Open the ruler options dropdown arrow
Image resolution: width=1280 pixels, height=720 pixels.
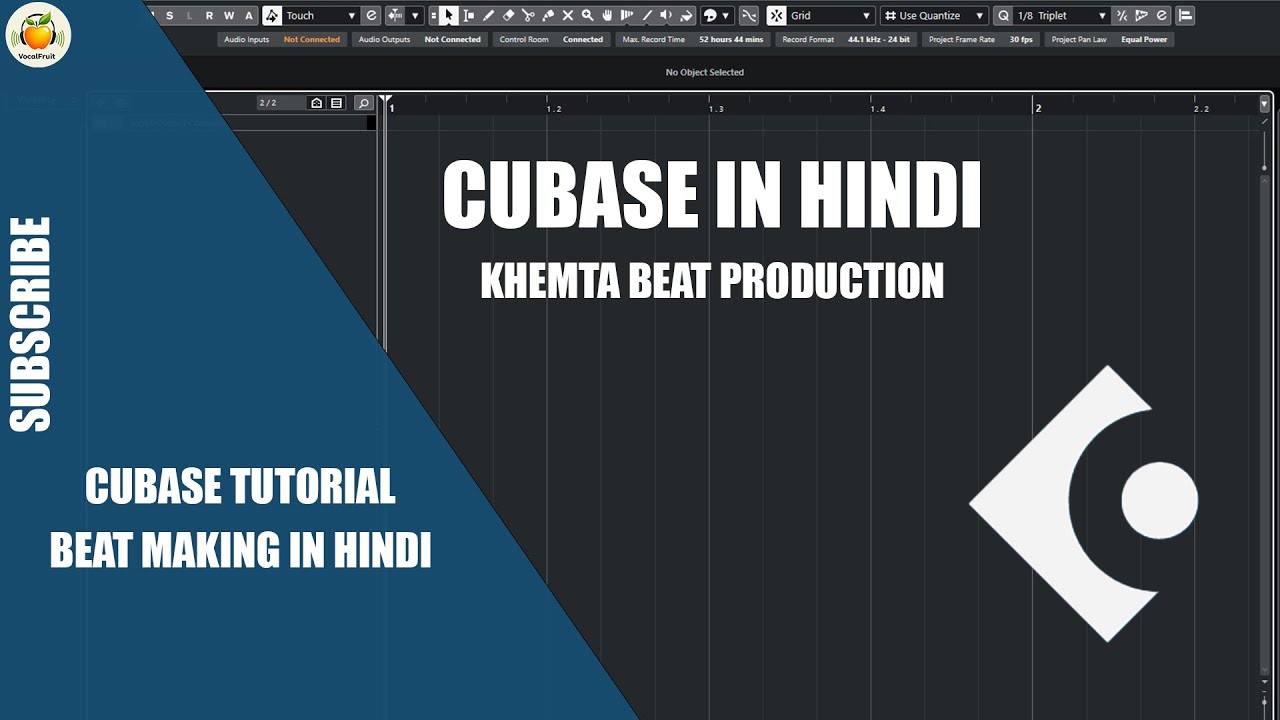click(1264, 103)
